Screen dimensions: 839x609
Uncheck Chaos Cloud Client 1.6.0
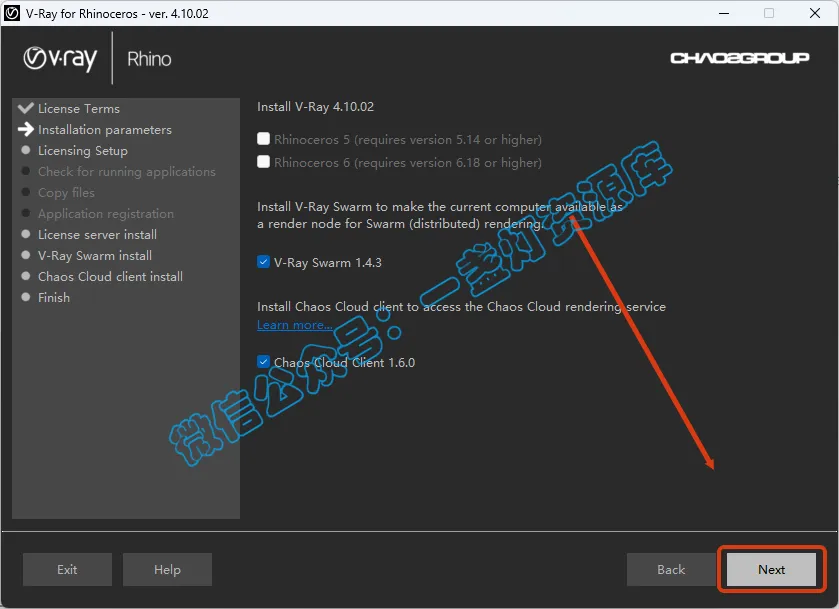[263, 362]
